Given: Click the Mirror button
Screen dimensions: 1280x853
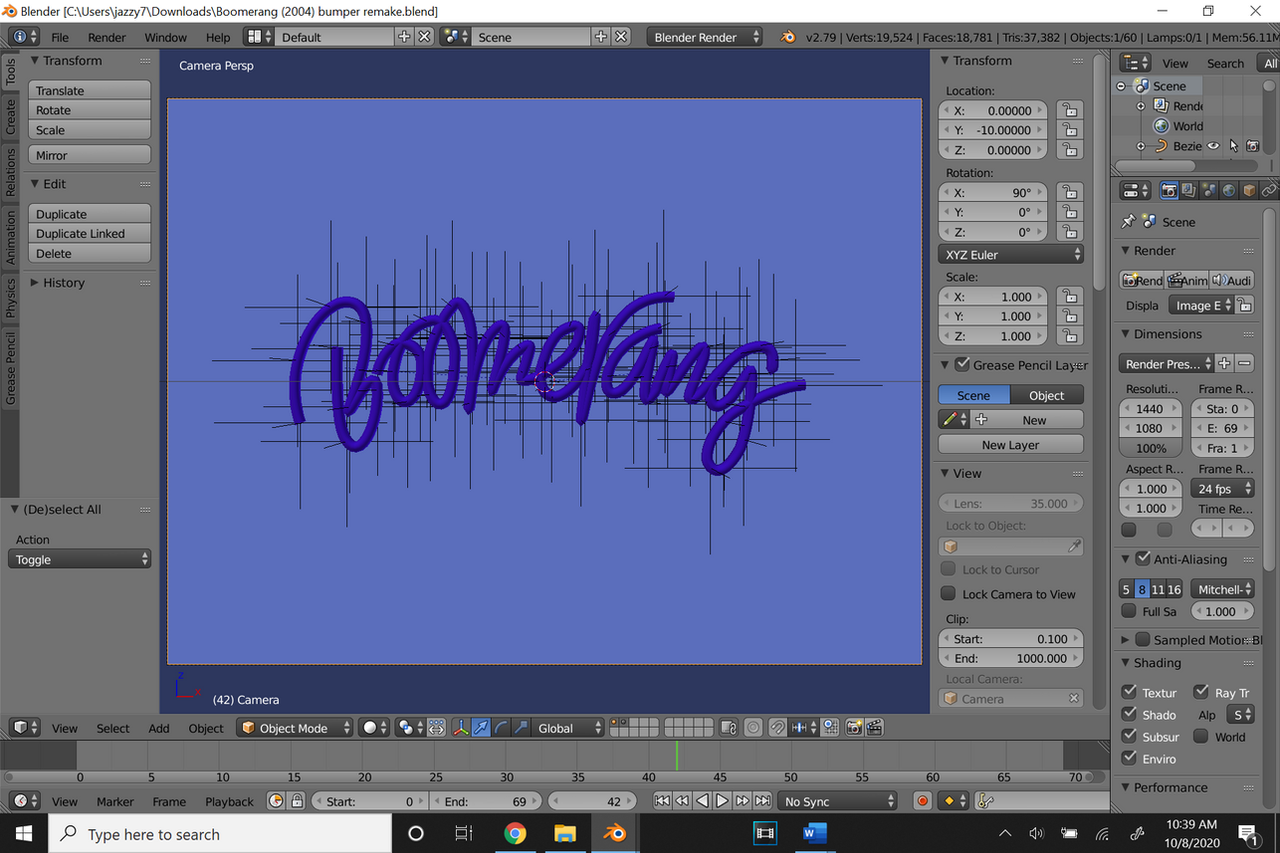Looking at the screenshot, I should tap(89, 155).
